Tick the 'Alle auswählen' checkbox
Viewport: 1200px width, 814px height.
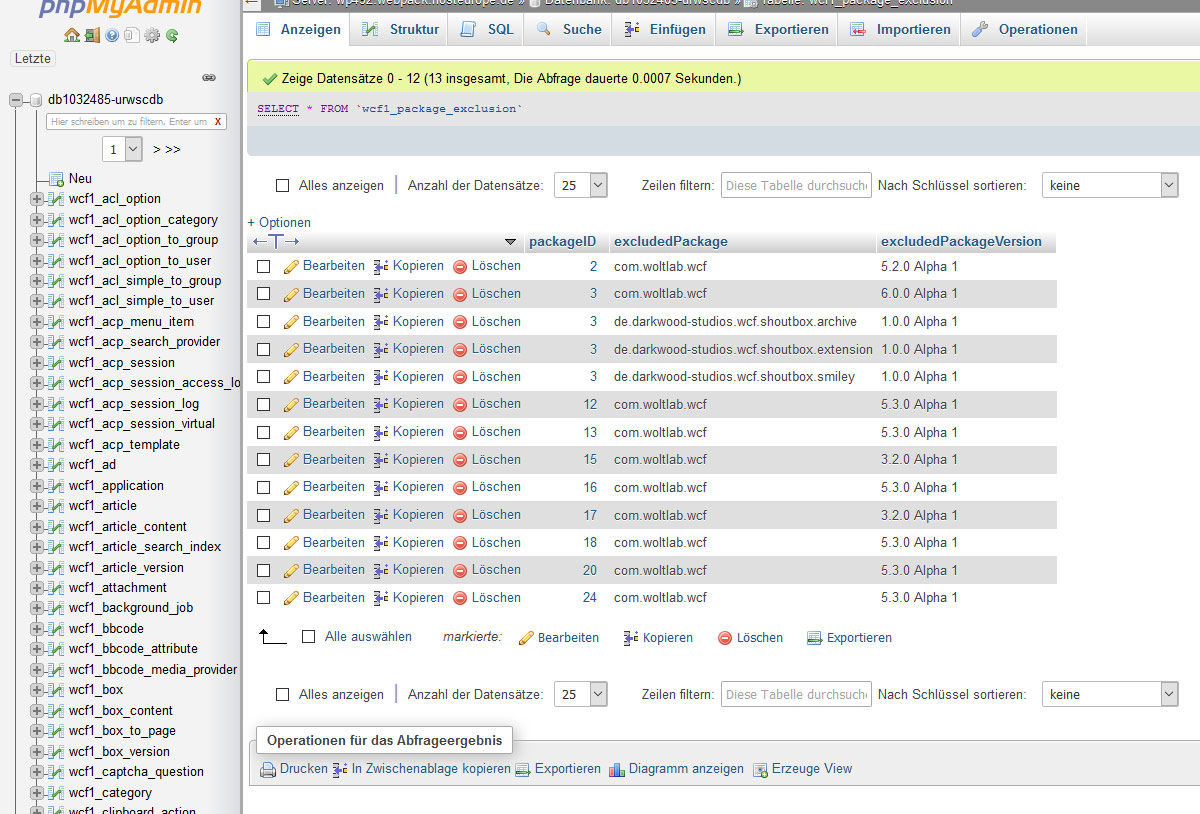coord(309,637)
